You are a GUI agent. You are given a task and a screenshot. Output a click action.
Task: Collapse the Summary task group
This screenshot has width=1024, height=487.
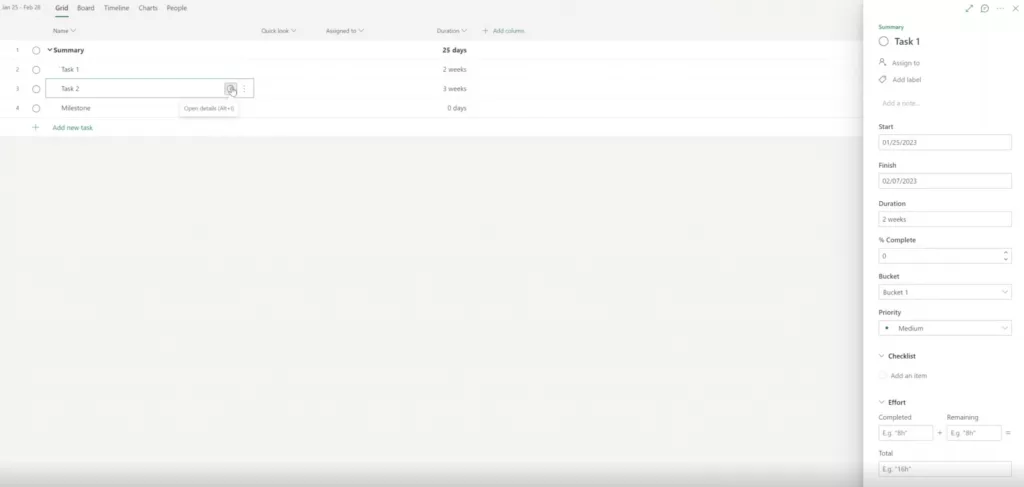(50, 50)
